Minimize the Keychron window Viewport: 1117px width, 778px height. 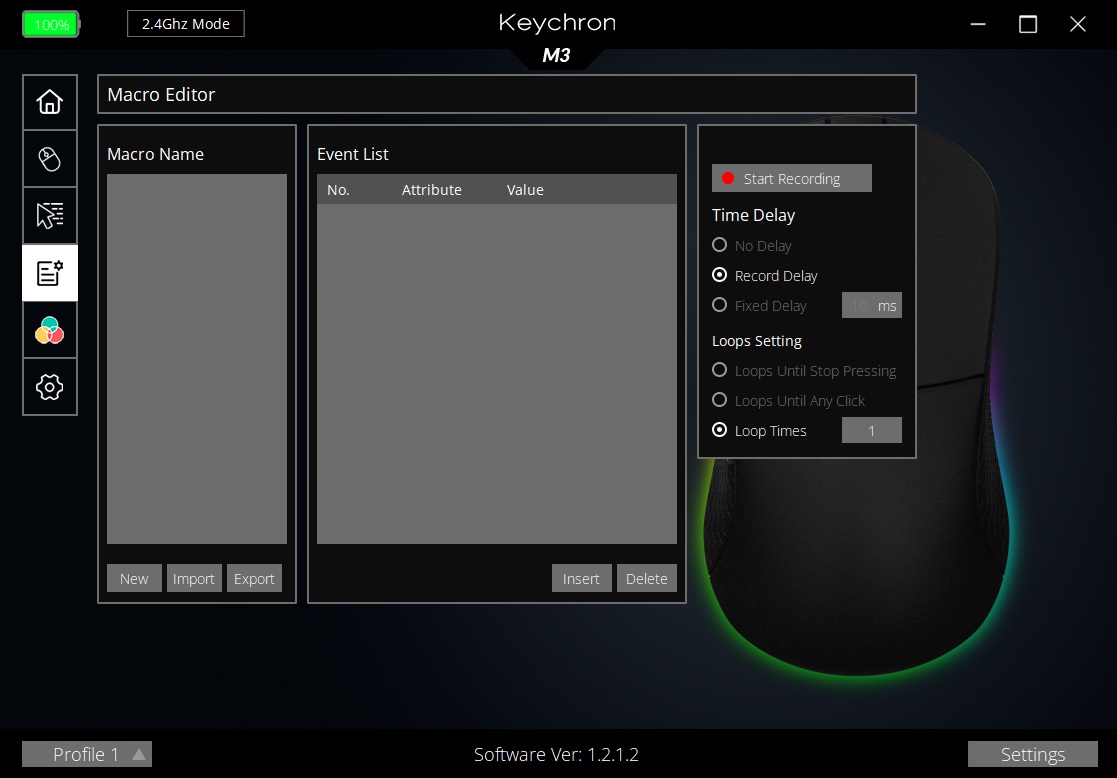coord(978,24)
